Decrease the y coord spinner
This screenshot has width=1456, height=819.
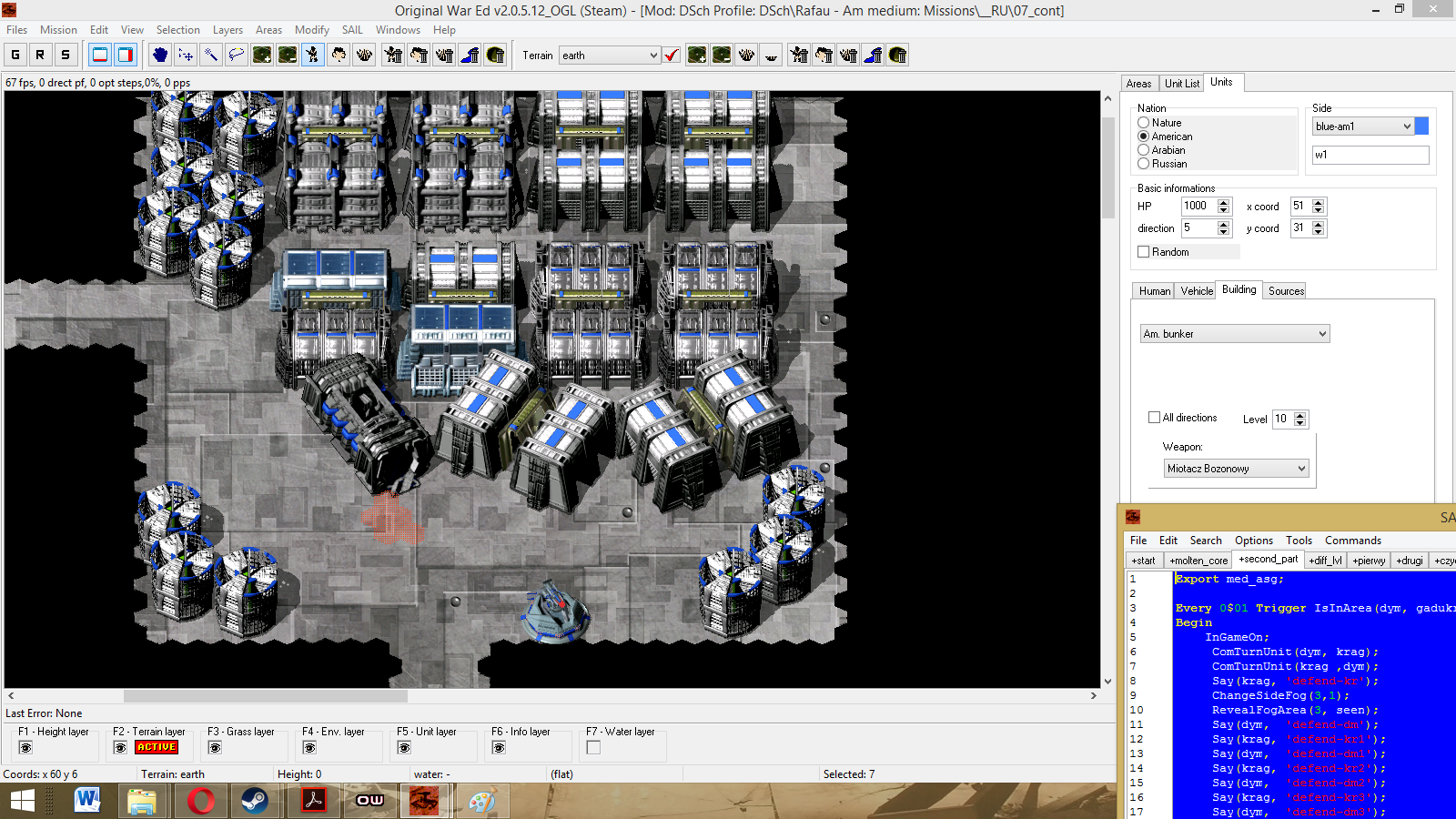[x=1319, y=232]
